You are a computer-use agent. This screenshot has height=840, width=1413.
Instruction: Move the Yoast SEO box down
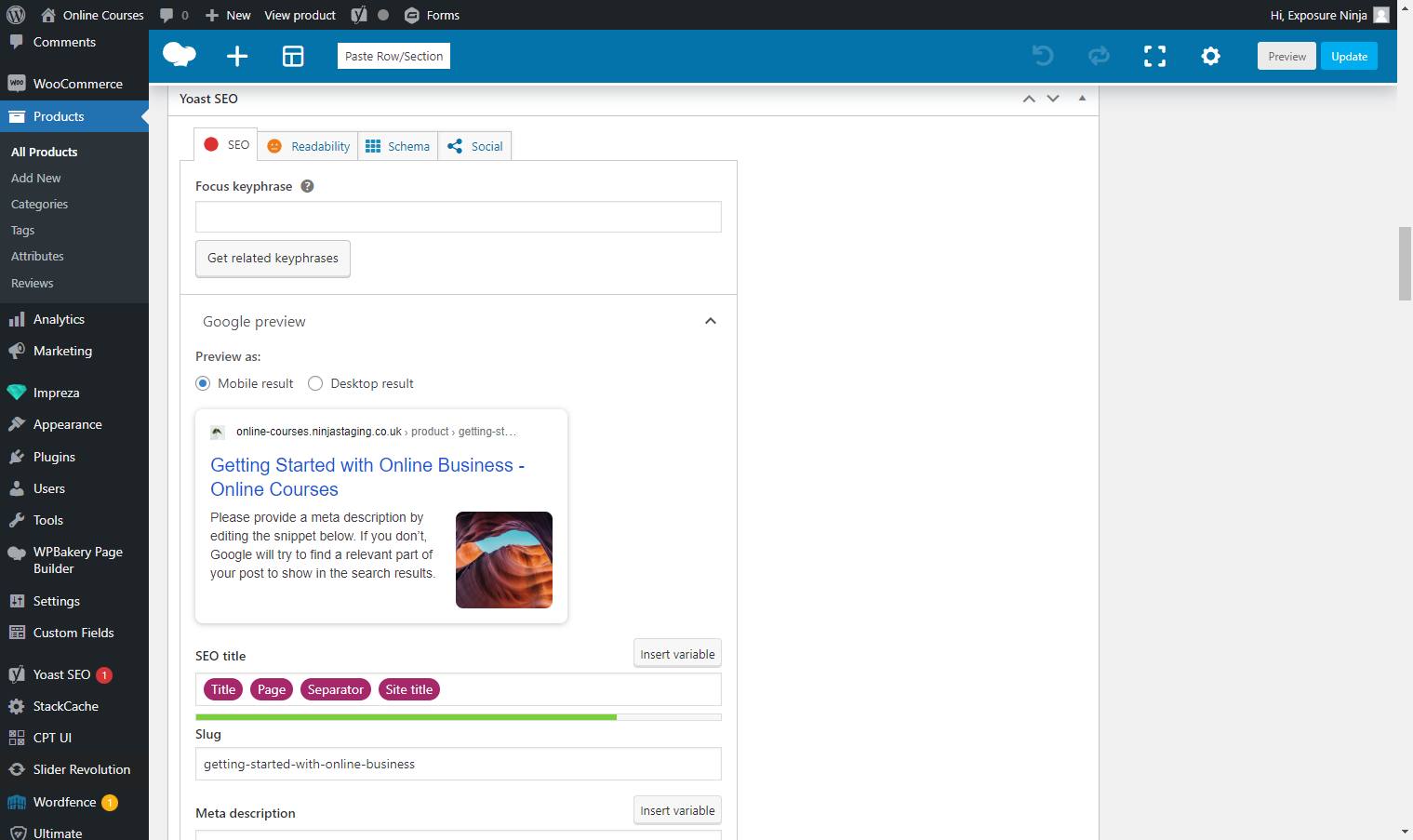tap(1052, 98)
